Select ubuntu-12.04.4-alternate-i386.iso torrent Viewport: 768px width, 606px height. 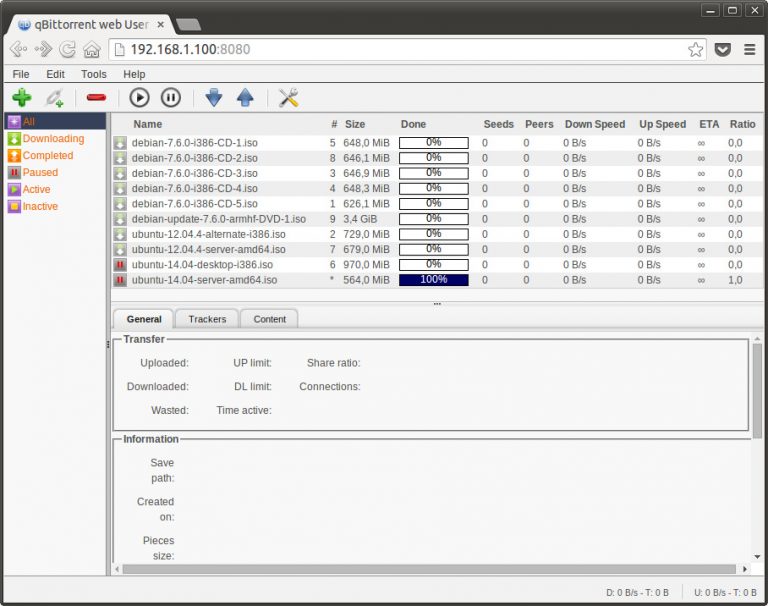[x=437, y=234]
